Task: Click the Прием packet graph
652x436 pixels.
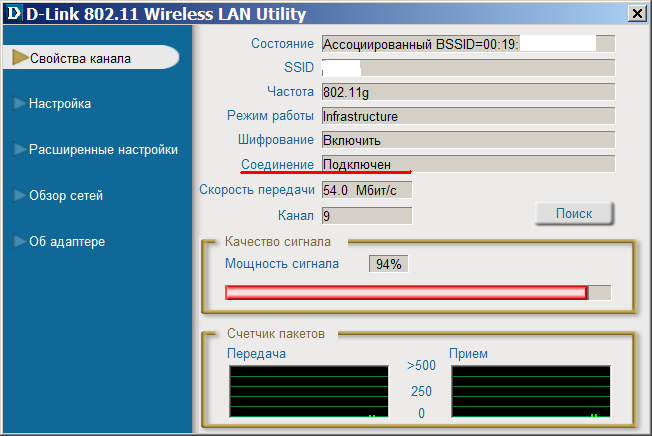Action: click(531, 392)
